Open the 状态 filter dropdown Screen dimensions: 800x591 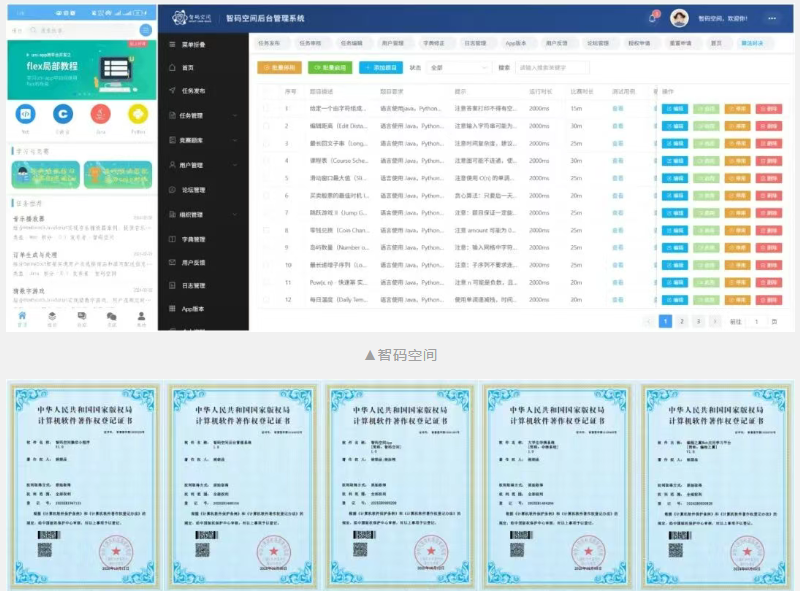pos(458,67)
